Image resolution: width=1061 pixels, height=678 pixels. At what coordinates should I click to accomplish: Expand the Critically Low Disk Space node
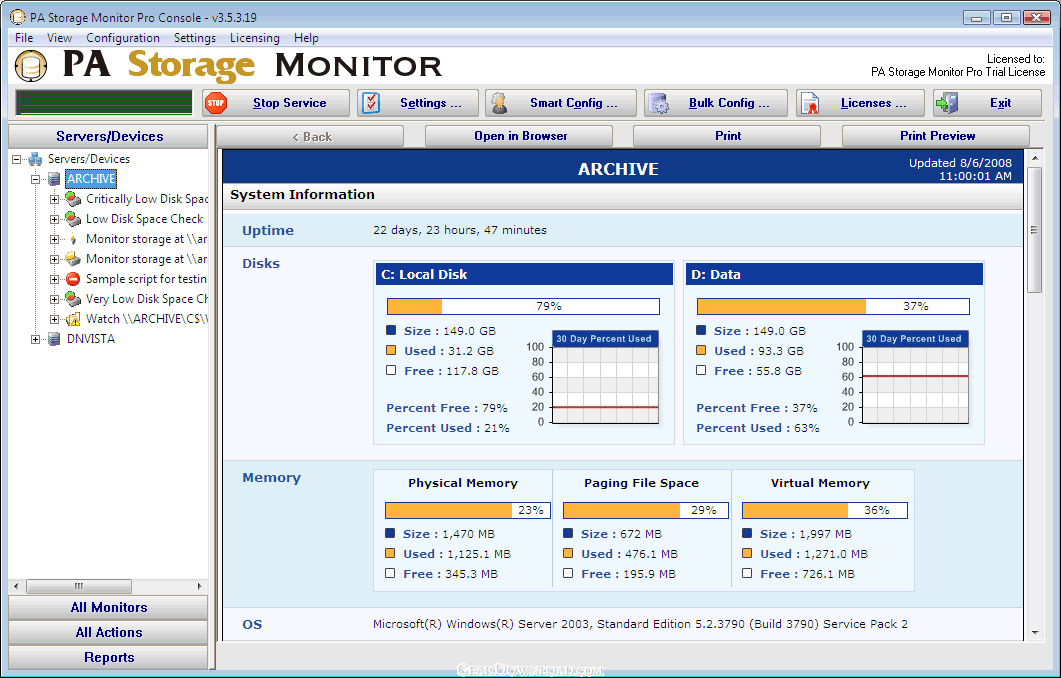[x=54, y=199]
